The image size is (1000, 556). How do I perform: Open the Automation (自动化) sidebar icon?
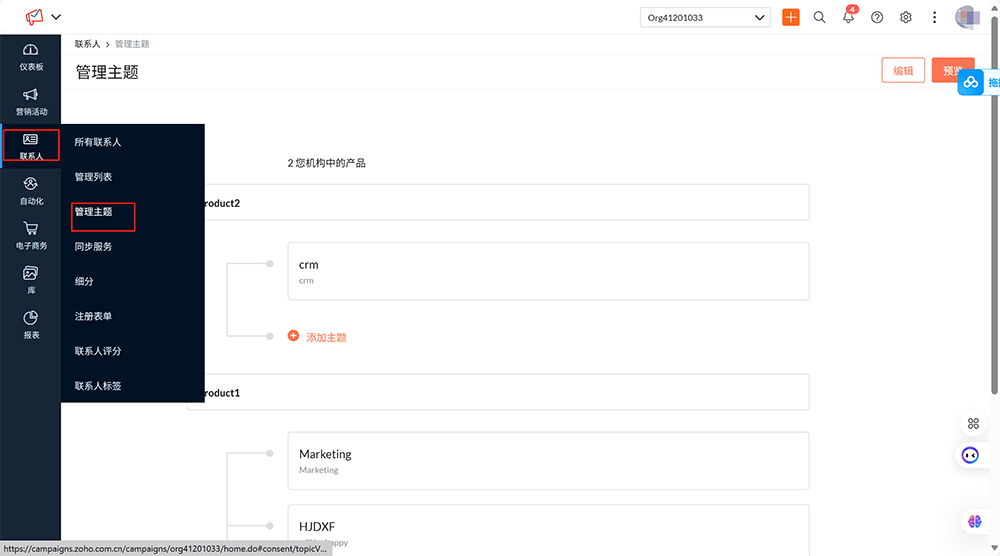click(x=30, y=190)
